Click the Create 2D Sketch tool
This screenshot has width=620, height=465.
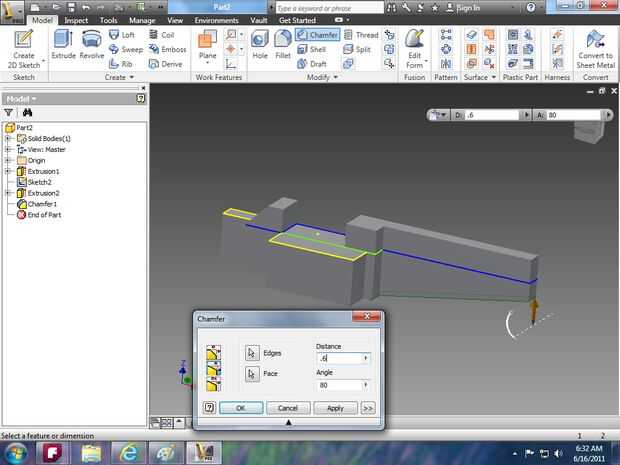(24, 48)
